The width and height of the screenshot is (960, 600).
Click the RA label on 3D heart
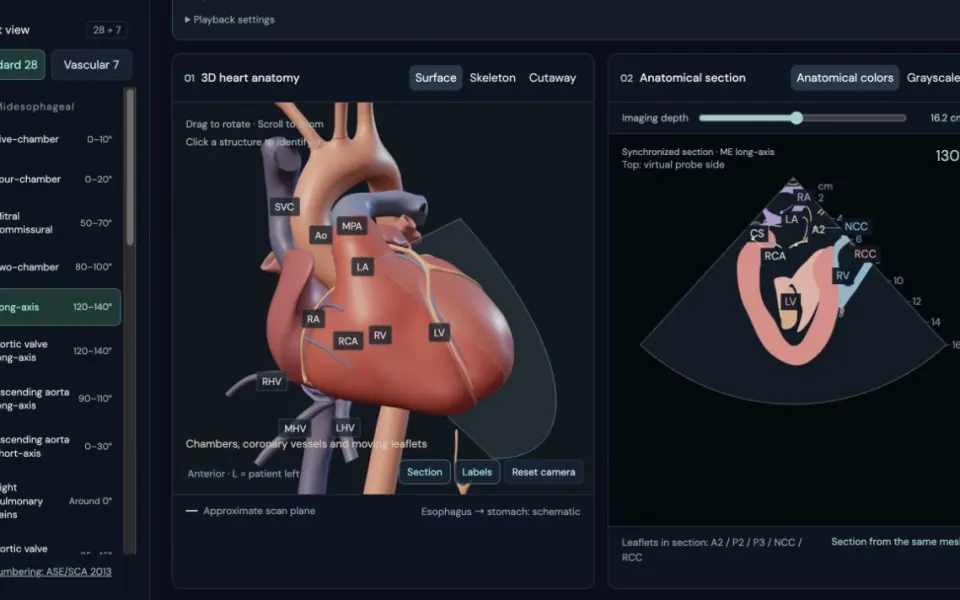(x=313, y=319)
